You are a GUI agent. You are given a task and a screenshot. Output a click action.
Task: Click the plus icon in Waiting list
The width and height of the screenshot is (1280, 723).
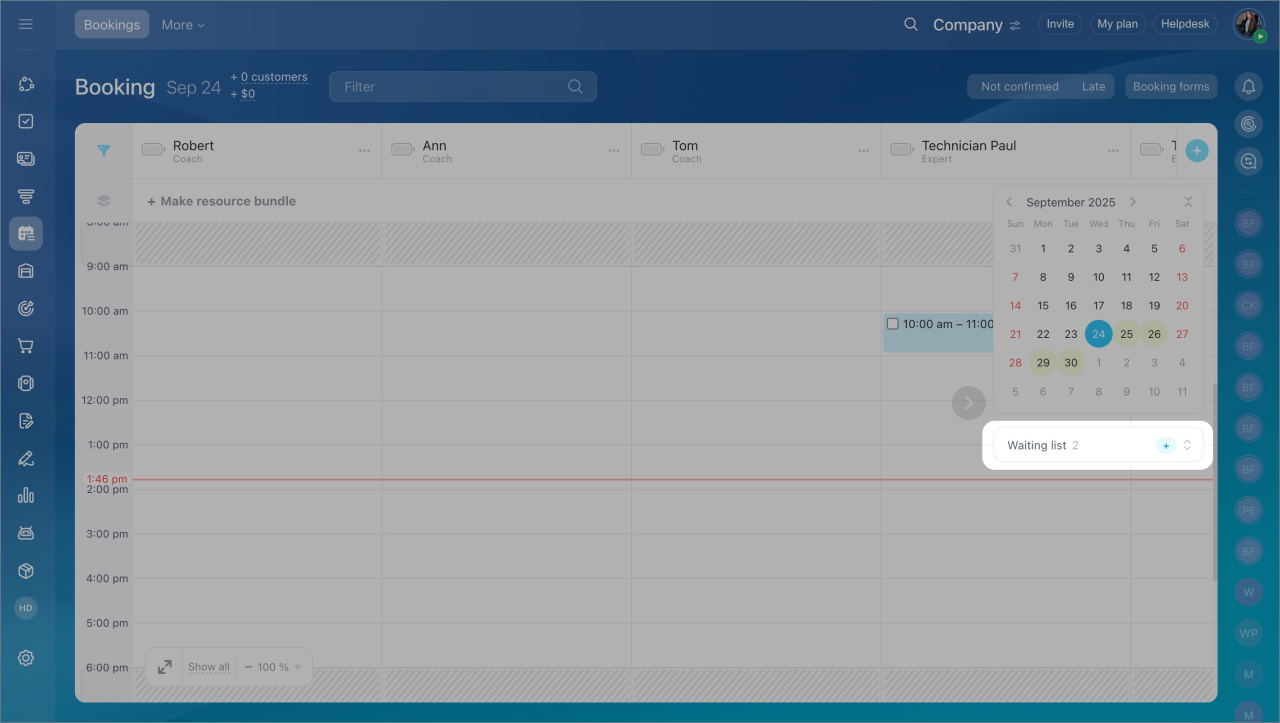click(1165, 445)
